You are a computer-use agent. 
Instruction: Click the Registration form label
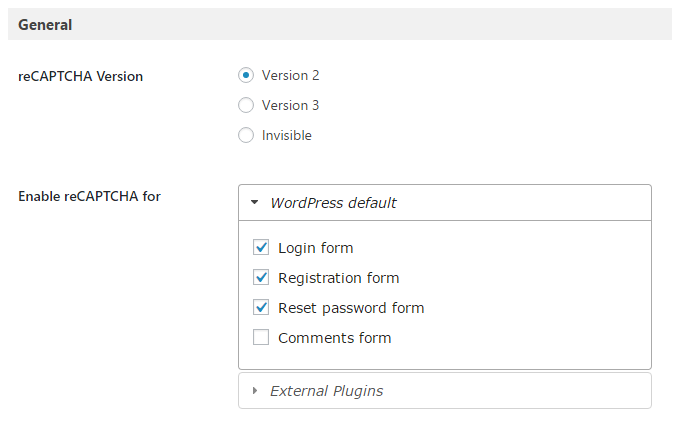[x=339, y=278]
